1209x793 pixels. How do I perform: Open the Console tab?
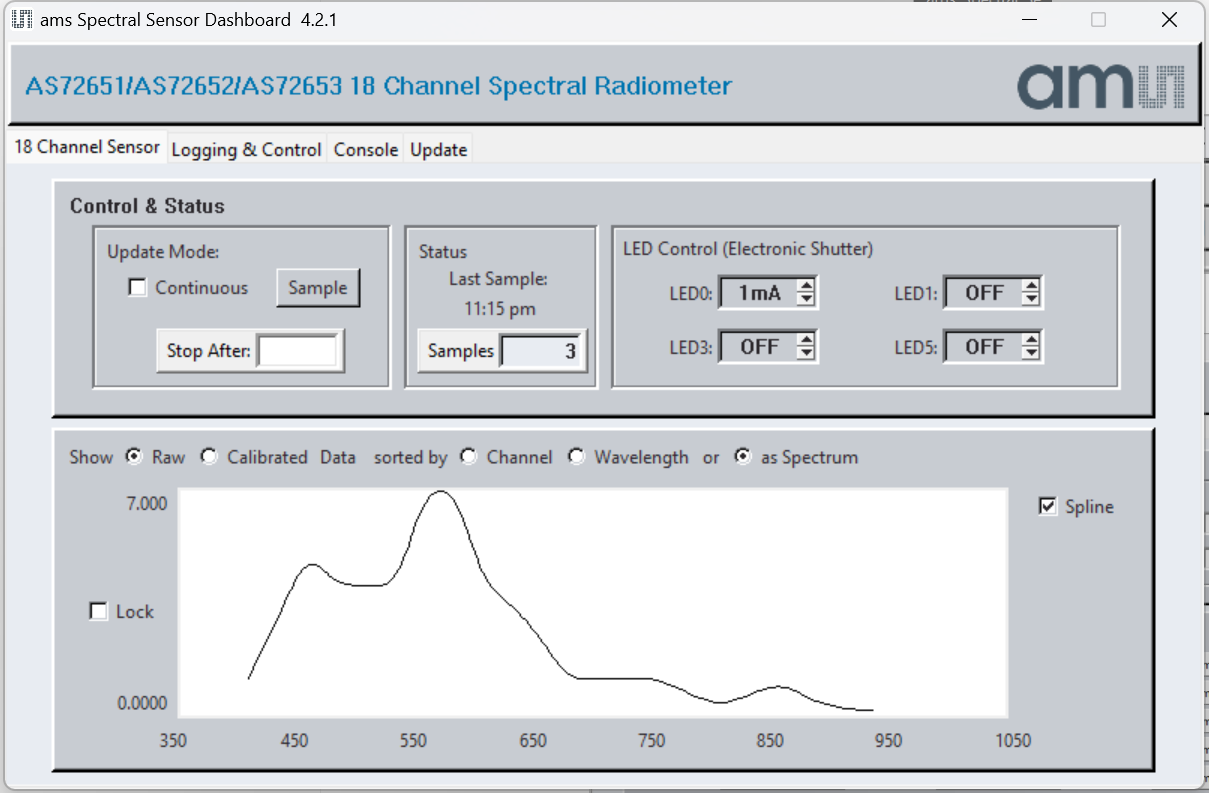point(366,149)
